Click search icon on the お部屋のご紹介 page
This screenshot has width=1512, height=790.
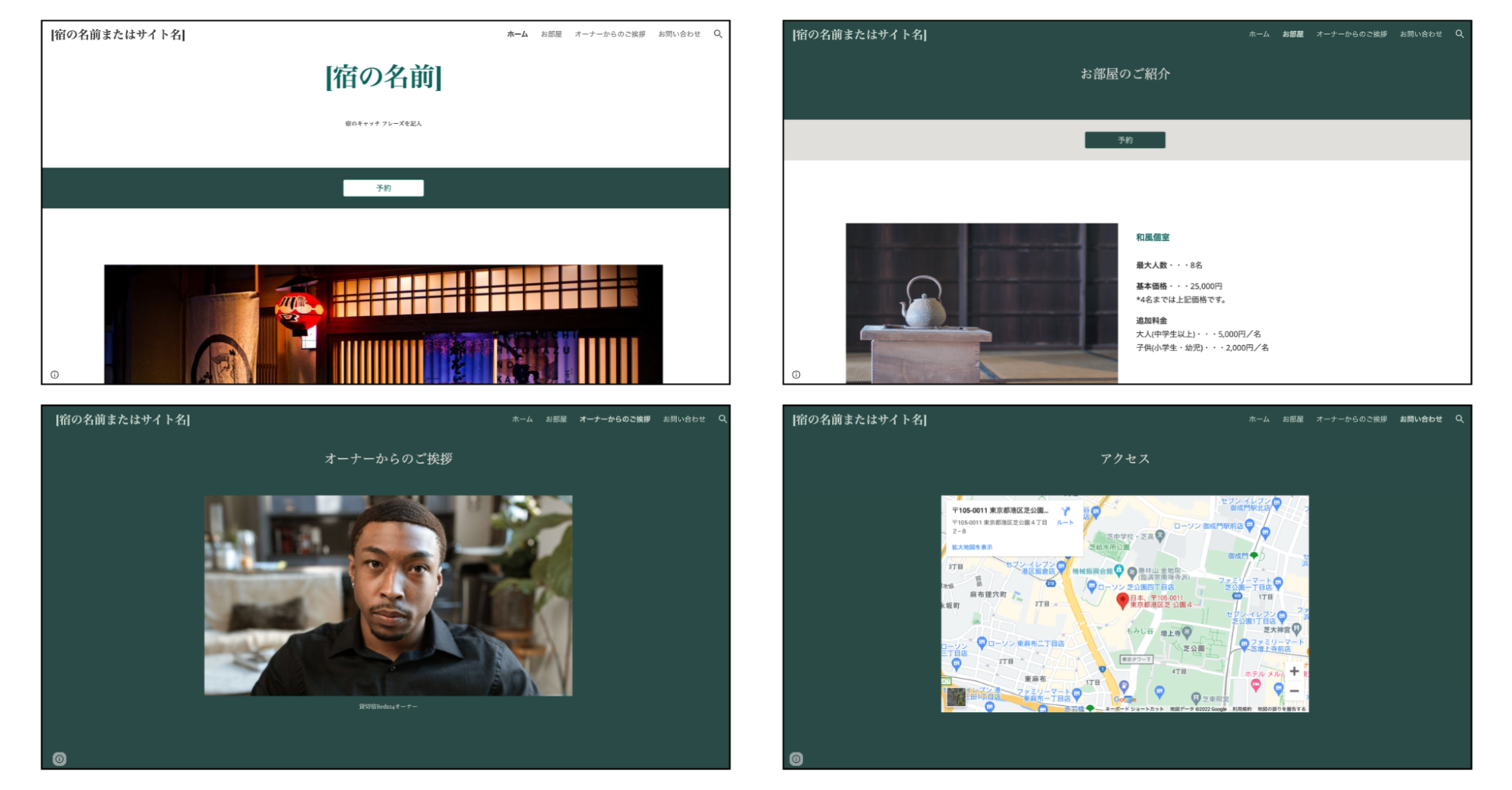[x=1459, y=34]
